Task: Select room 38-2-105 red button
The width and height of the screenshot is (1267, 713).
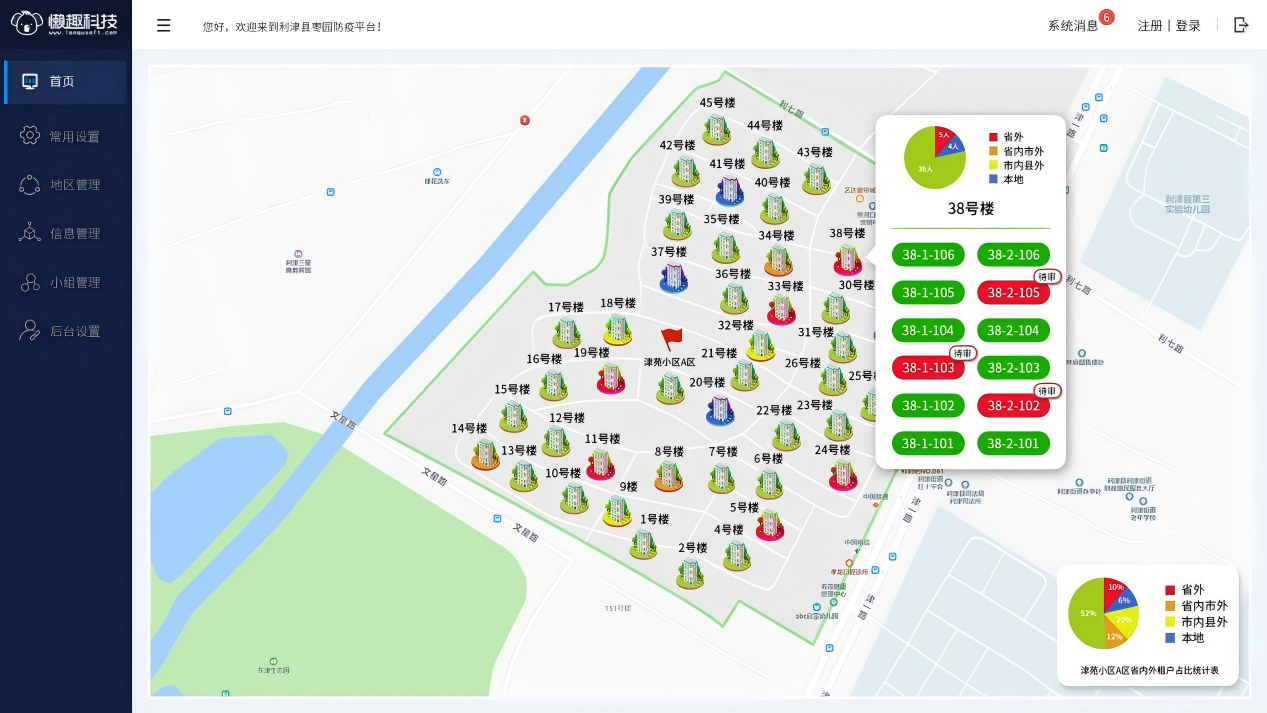Action: coord(1013,293)
